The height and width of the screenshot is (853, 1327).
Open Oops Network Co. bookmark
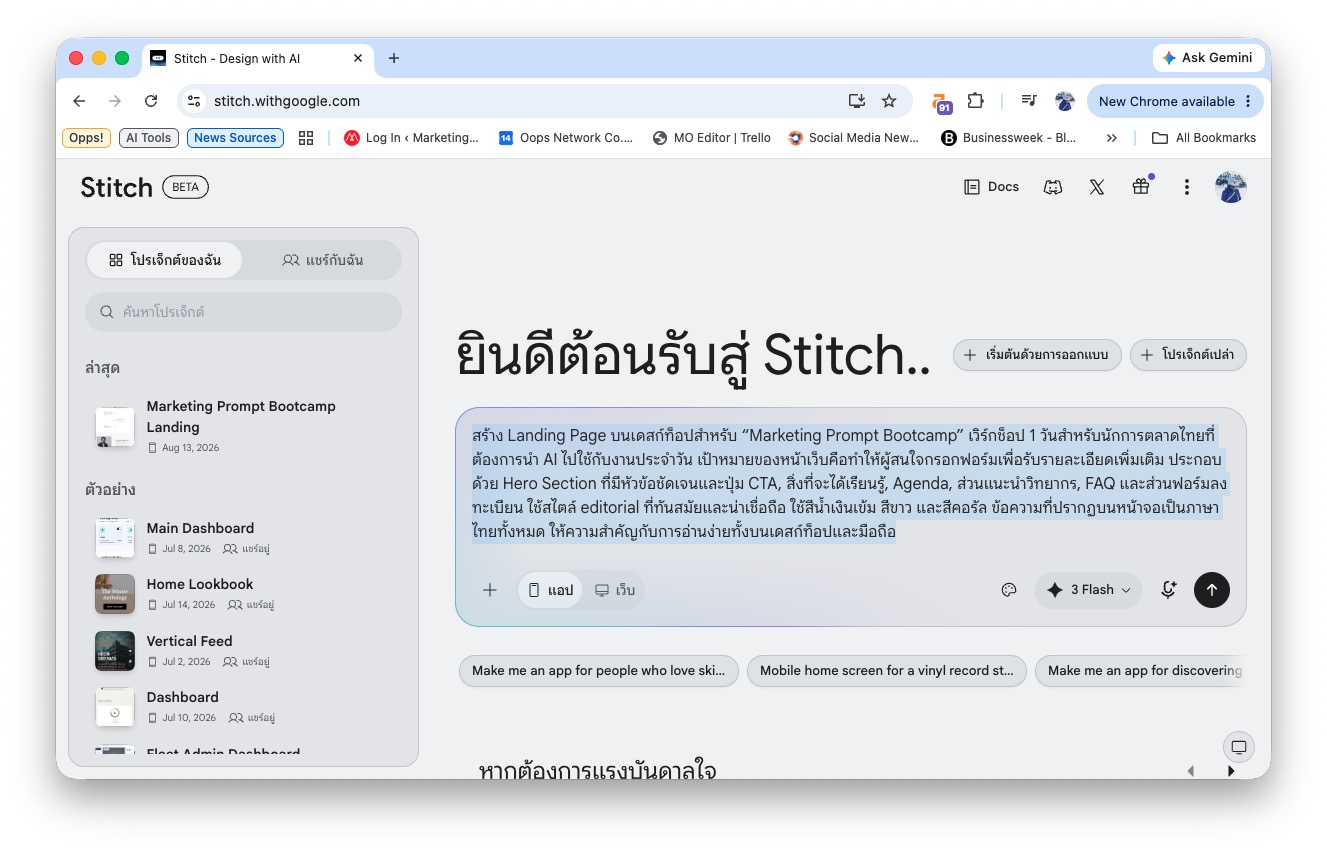pyautogui.click(x=566, y=138)
